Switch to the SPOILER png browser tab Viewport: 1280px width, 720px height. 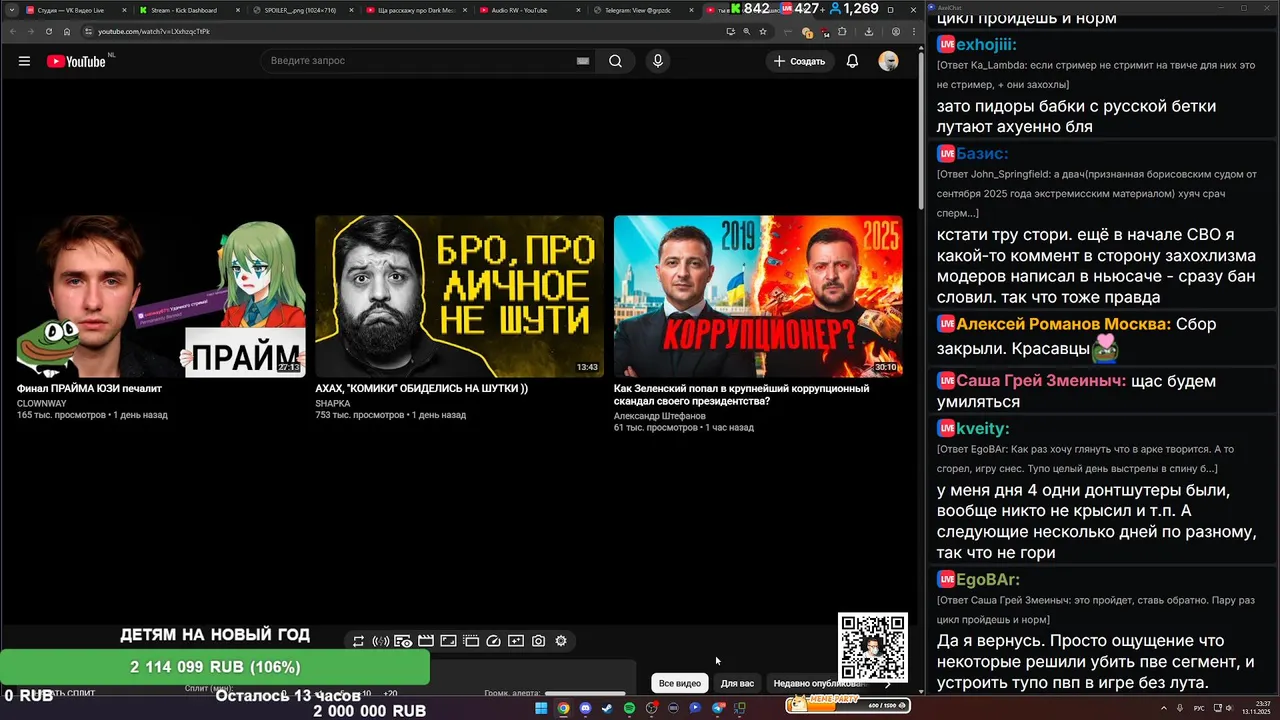pos(300,10)
